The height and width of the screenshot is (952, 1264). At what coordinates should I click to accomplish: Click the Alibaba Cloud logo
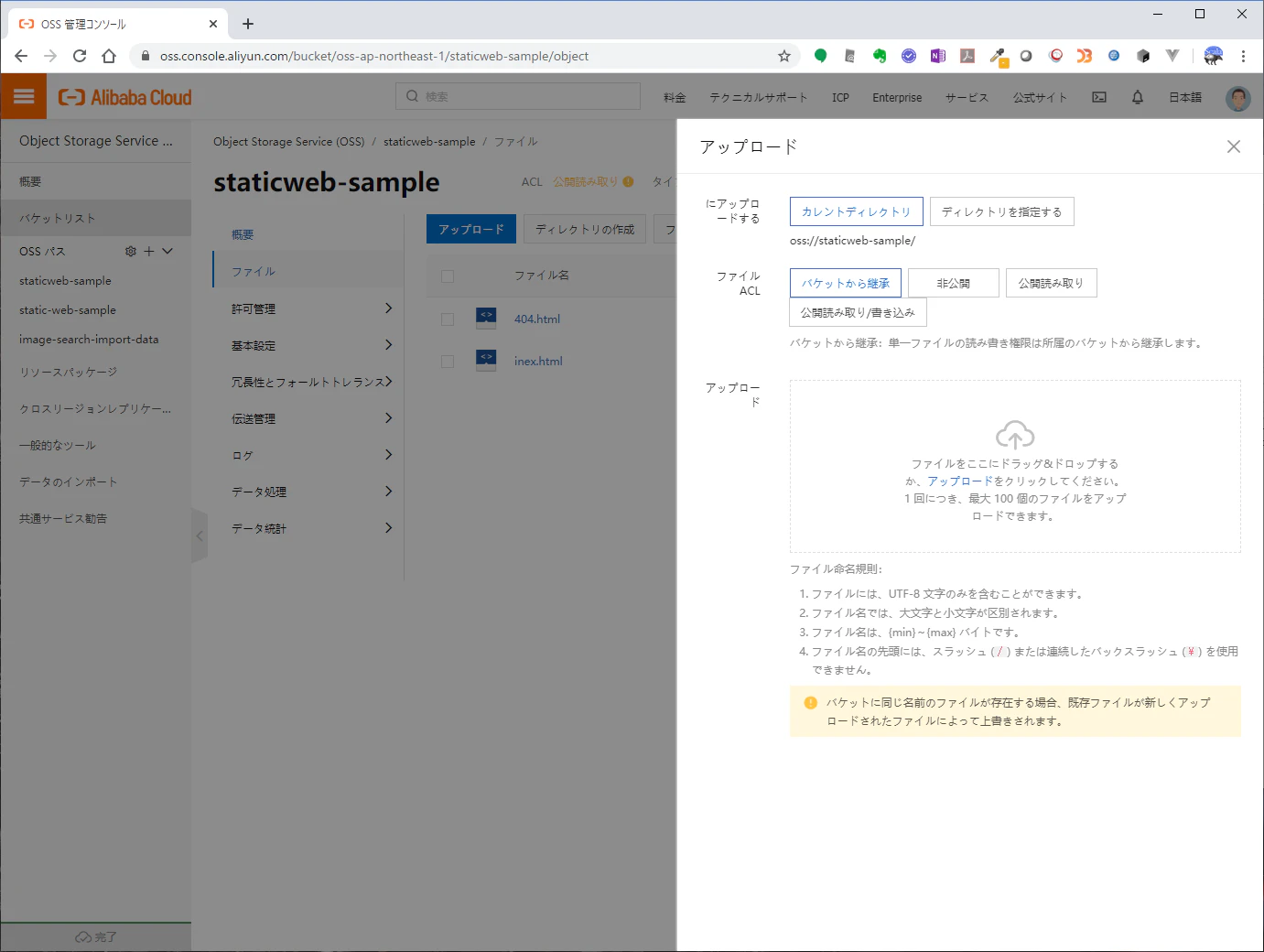pos(125,97)
